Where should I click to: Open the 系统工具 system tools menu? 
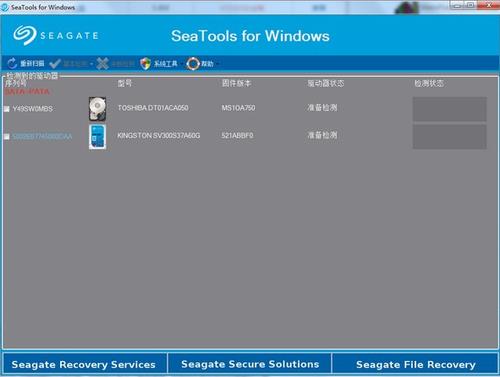(165, 63)
